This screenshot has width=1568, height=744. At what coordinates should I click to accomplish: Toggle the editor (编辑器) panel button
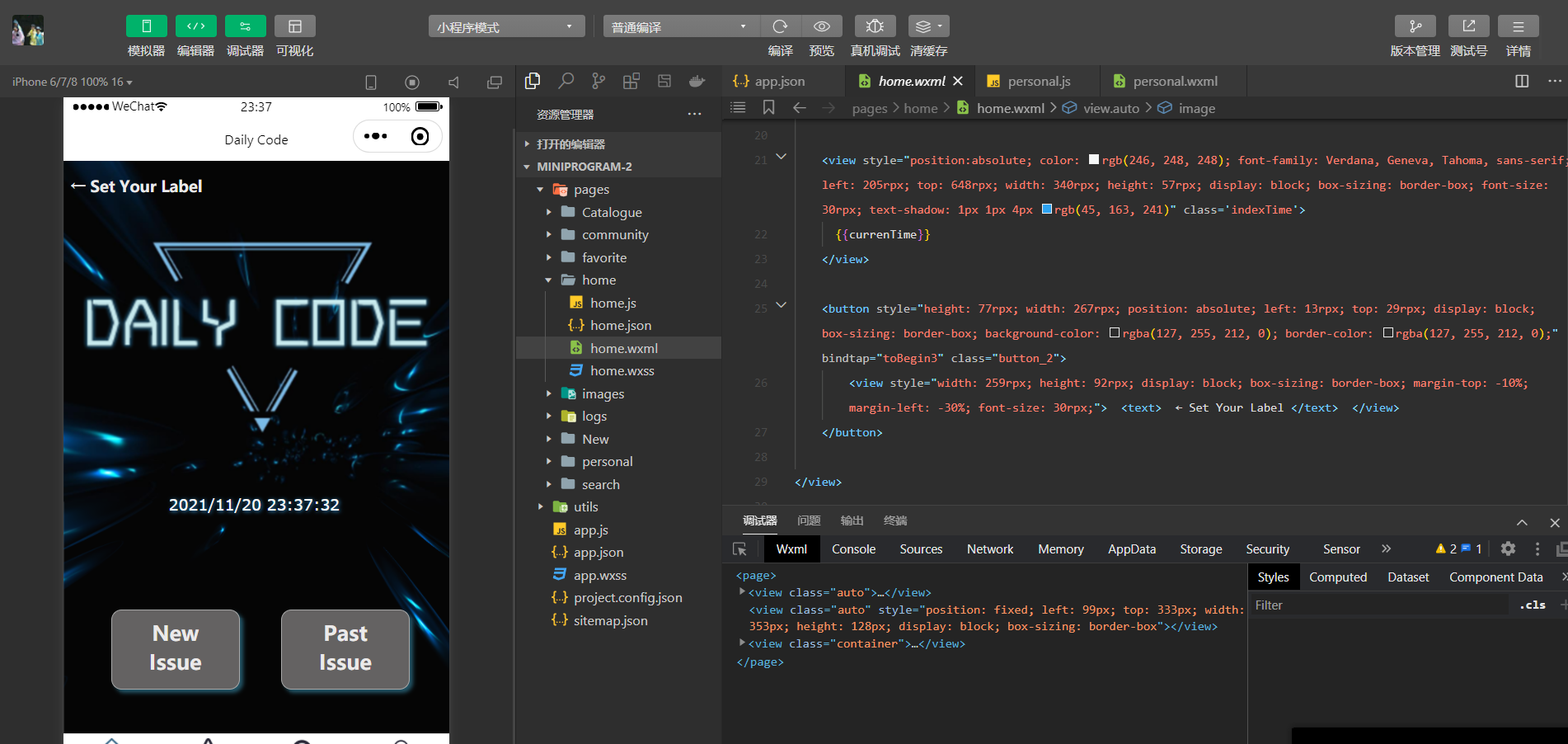click(x=196, y=26)
